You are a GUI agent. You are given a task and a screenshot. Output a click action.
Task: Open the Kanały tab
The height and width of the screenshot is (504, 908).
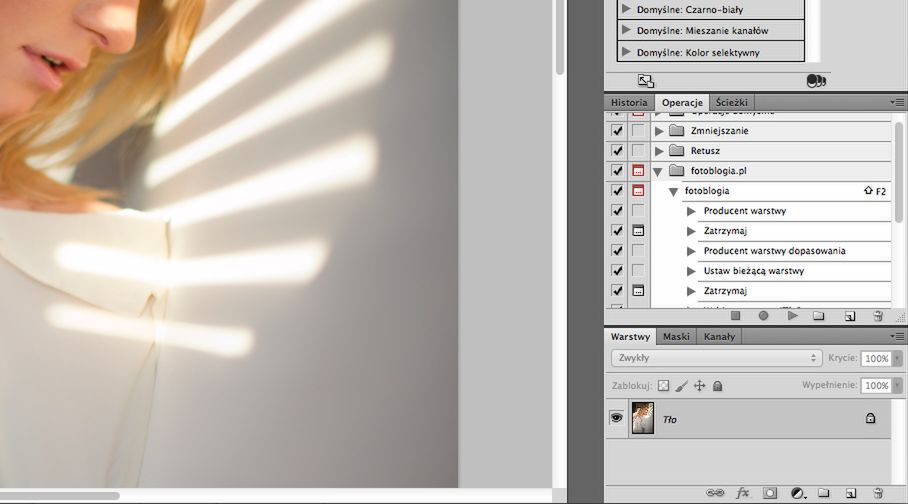[x=719, y=337]
